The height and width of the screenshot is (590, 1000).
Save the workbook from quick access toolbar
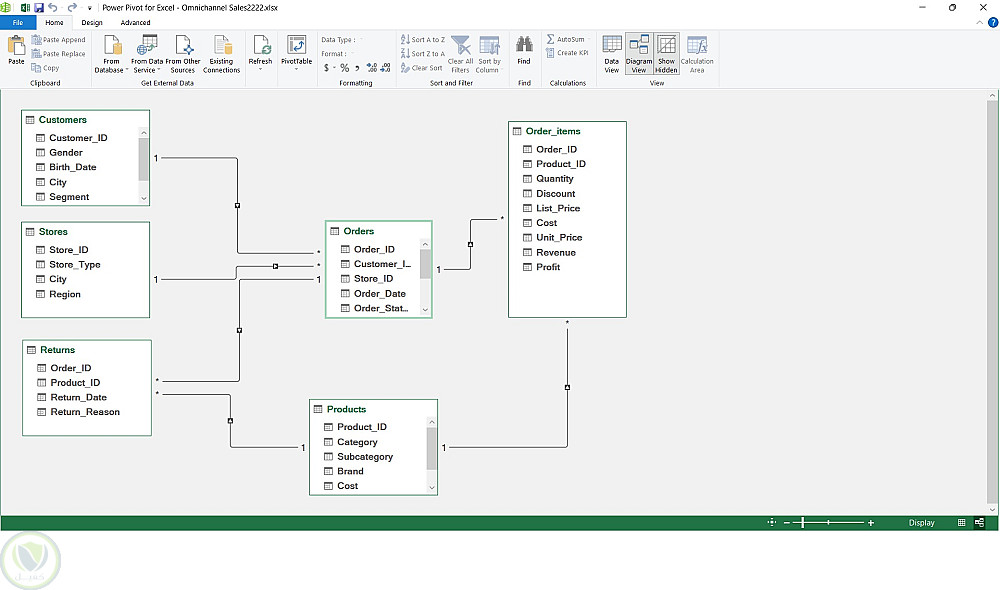[x=39, y=7]
